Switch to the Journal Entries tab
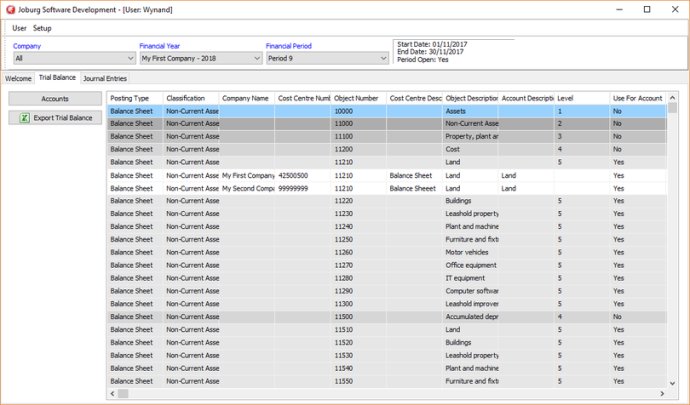The width and height of the screenshot is (690, 405). point(105,78)
